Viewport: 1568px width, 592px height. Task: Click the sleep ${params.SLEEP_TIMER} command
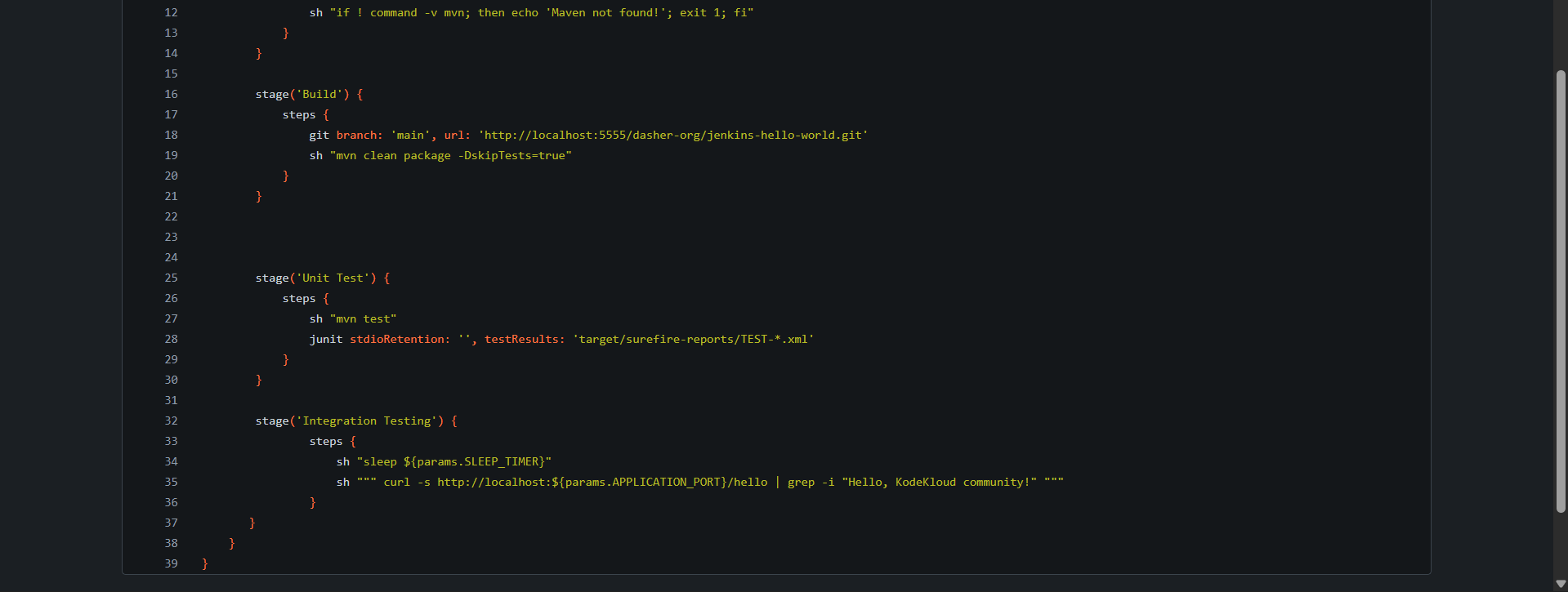tap(453, 462)
